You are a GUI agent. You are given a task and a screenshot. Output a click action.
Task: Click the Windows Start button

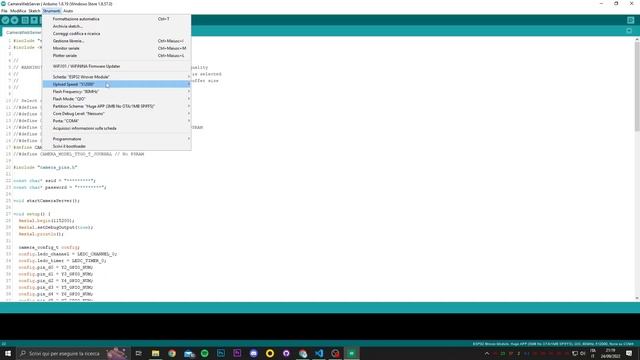pos(8,353)
